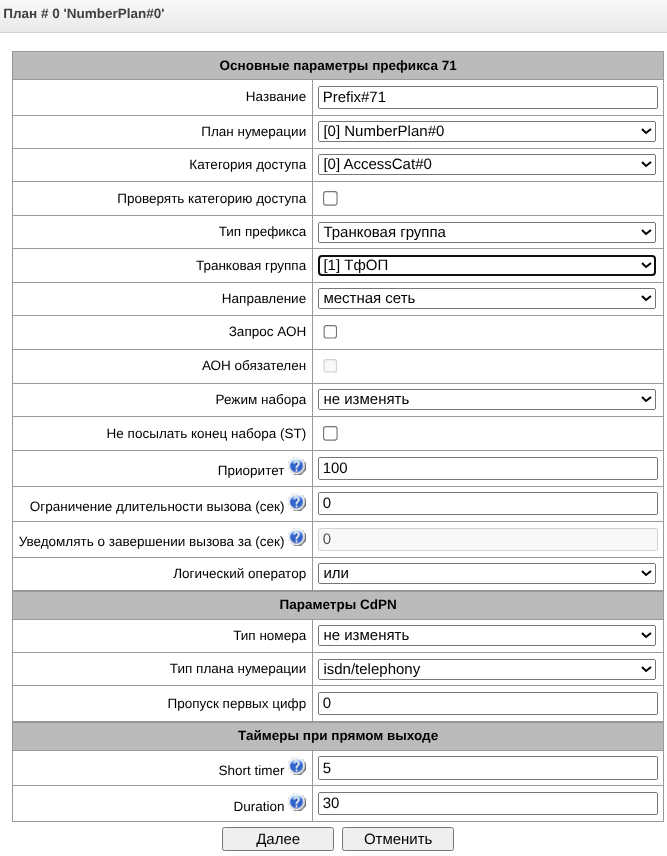Click the Название text field
This screenshot has height=856, width=667.
[x=487, y=97]
